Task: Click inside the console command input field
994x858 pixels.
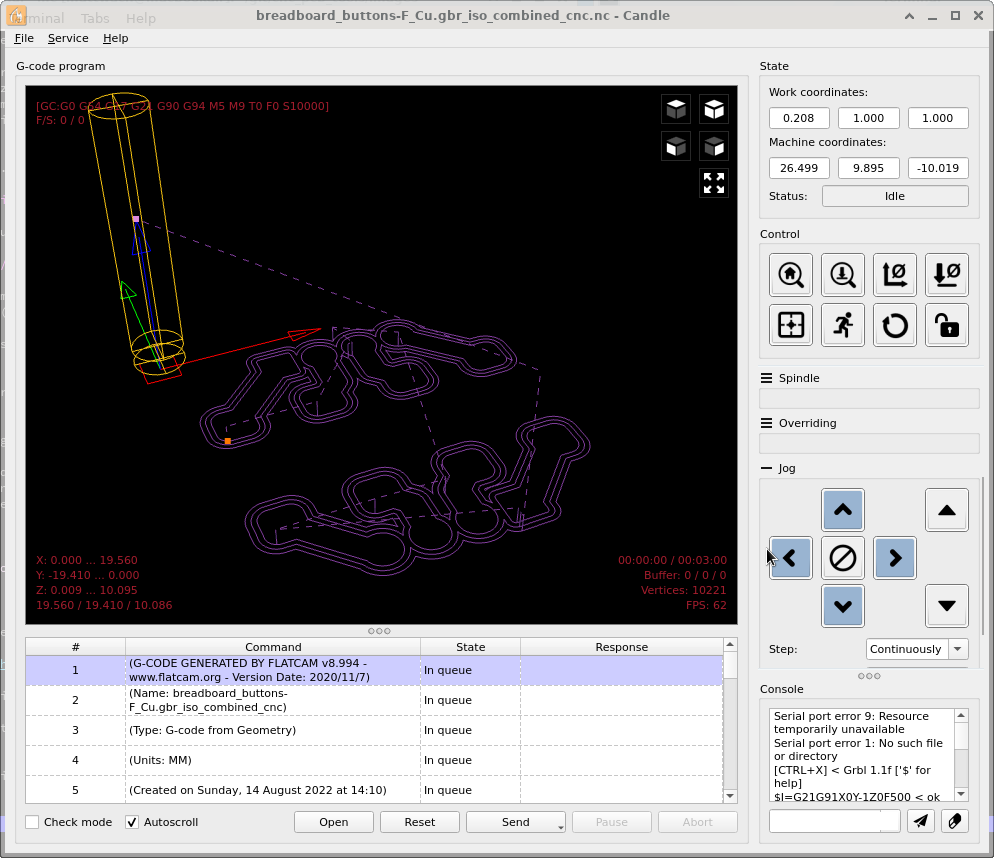Action: pyautogui.click(x=834, y=820)
